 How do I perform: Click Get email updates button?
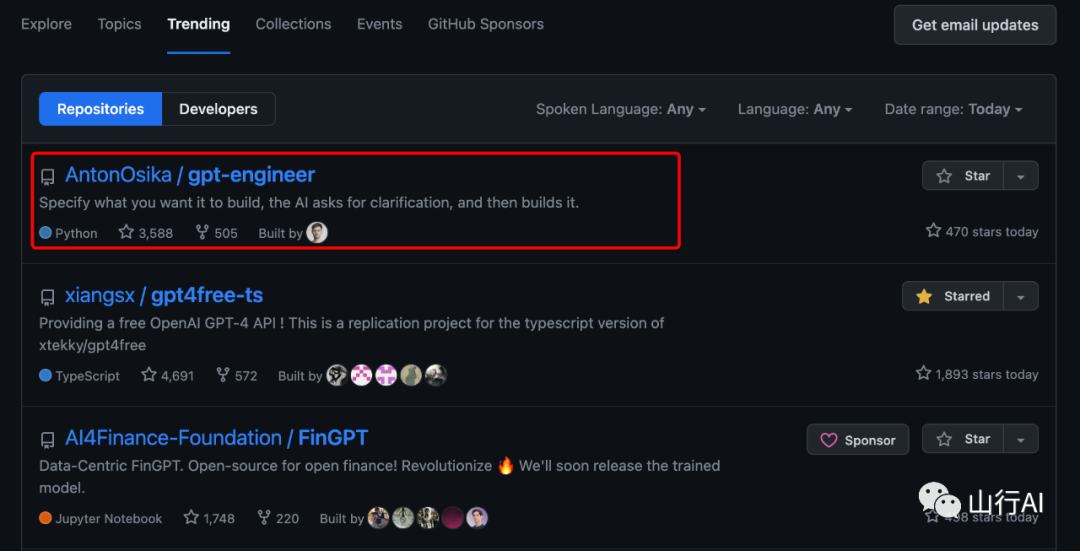click(975, 25)
